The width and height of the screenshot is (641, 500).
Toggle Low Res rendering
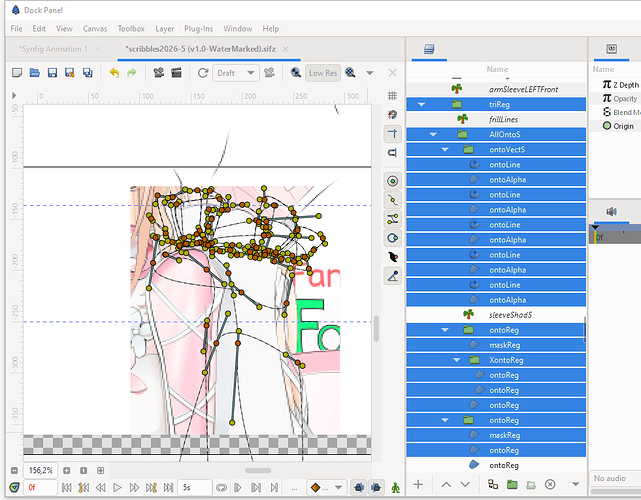(323, 73)
